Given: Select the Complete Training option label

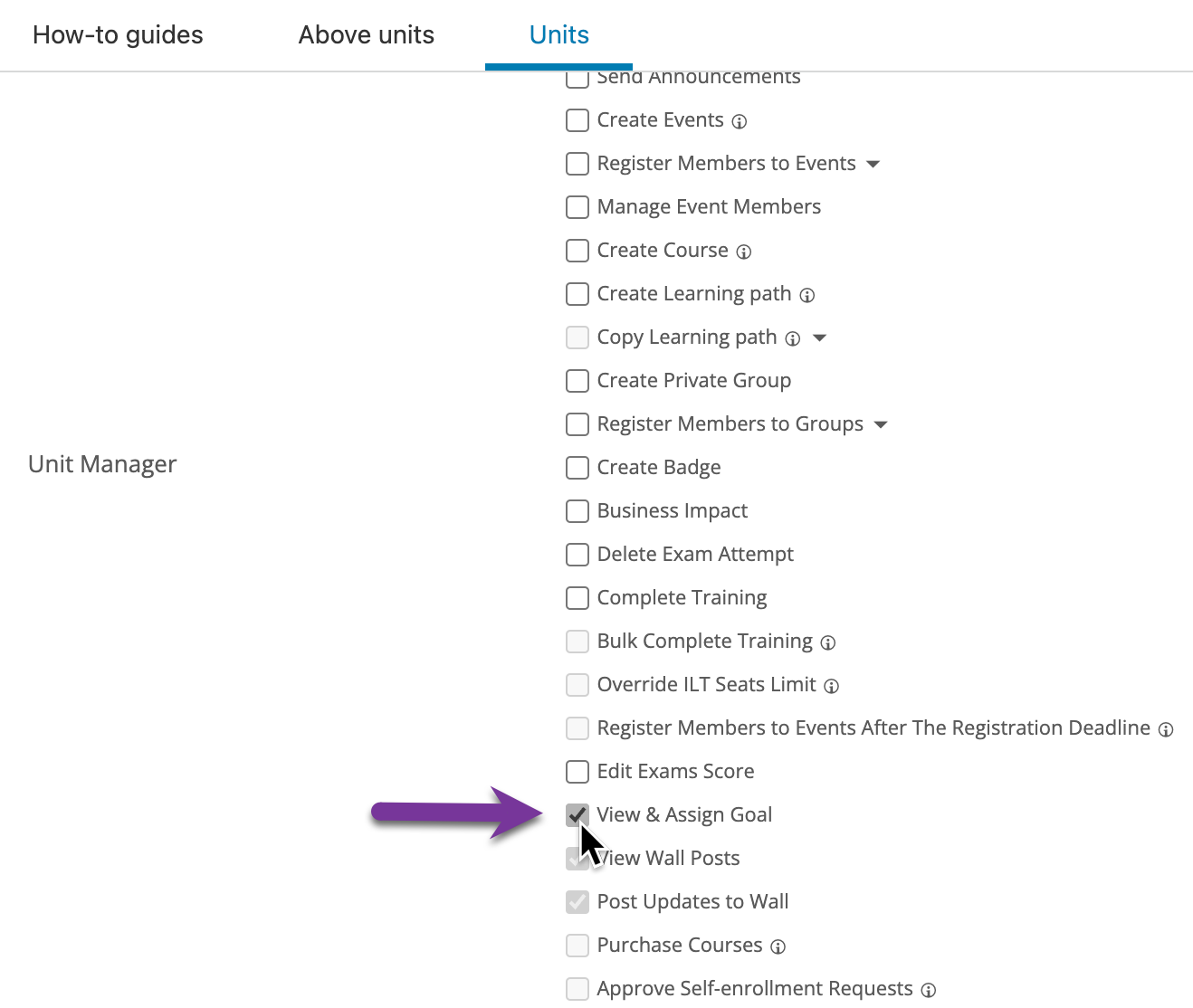Looking at the screenshot, I should 682,598.
